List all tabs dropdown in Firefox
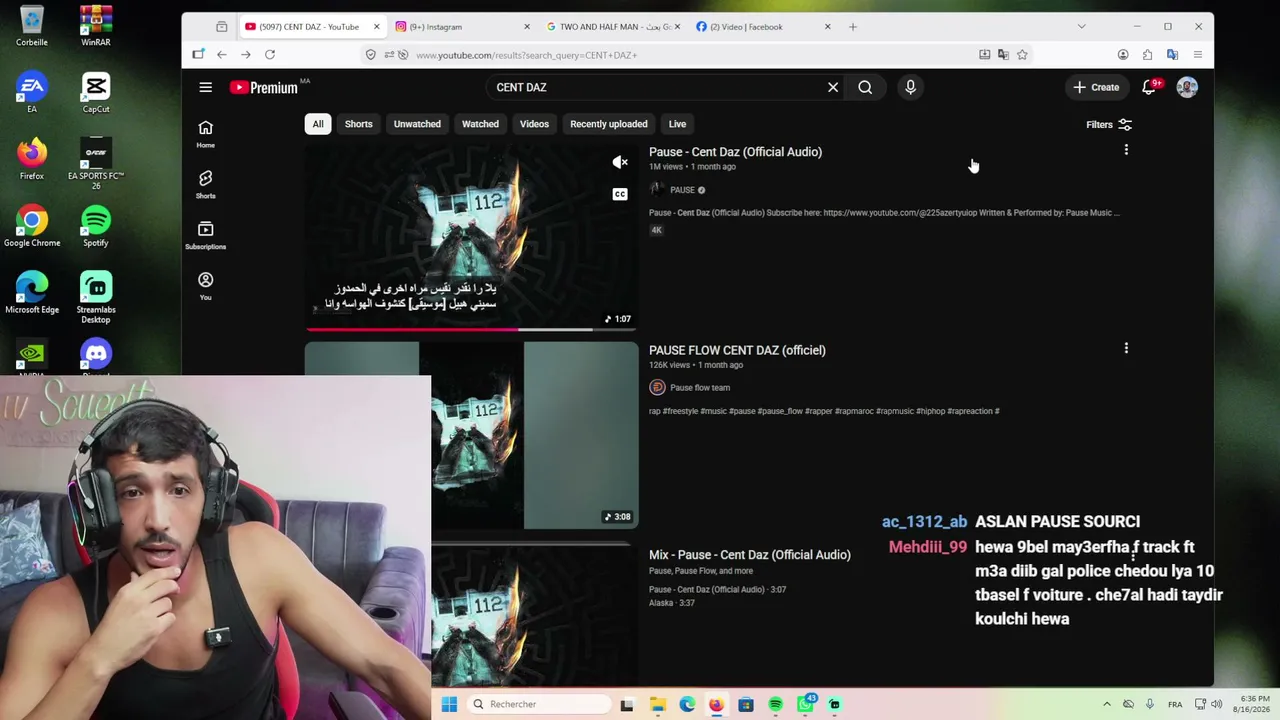Screen dimensions: 1280x720 tap(1081, 27)
